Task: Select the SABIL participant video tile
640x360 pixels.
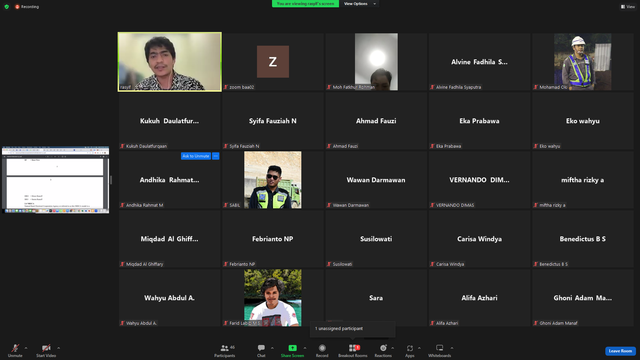Action: pos(273,180)
